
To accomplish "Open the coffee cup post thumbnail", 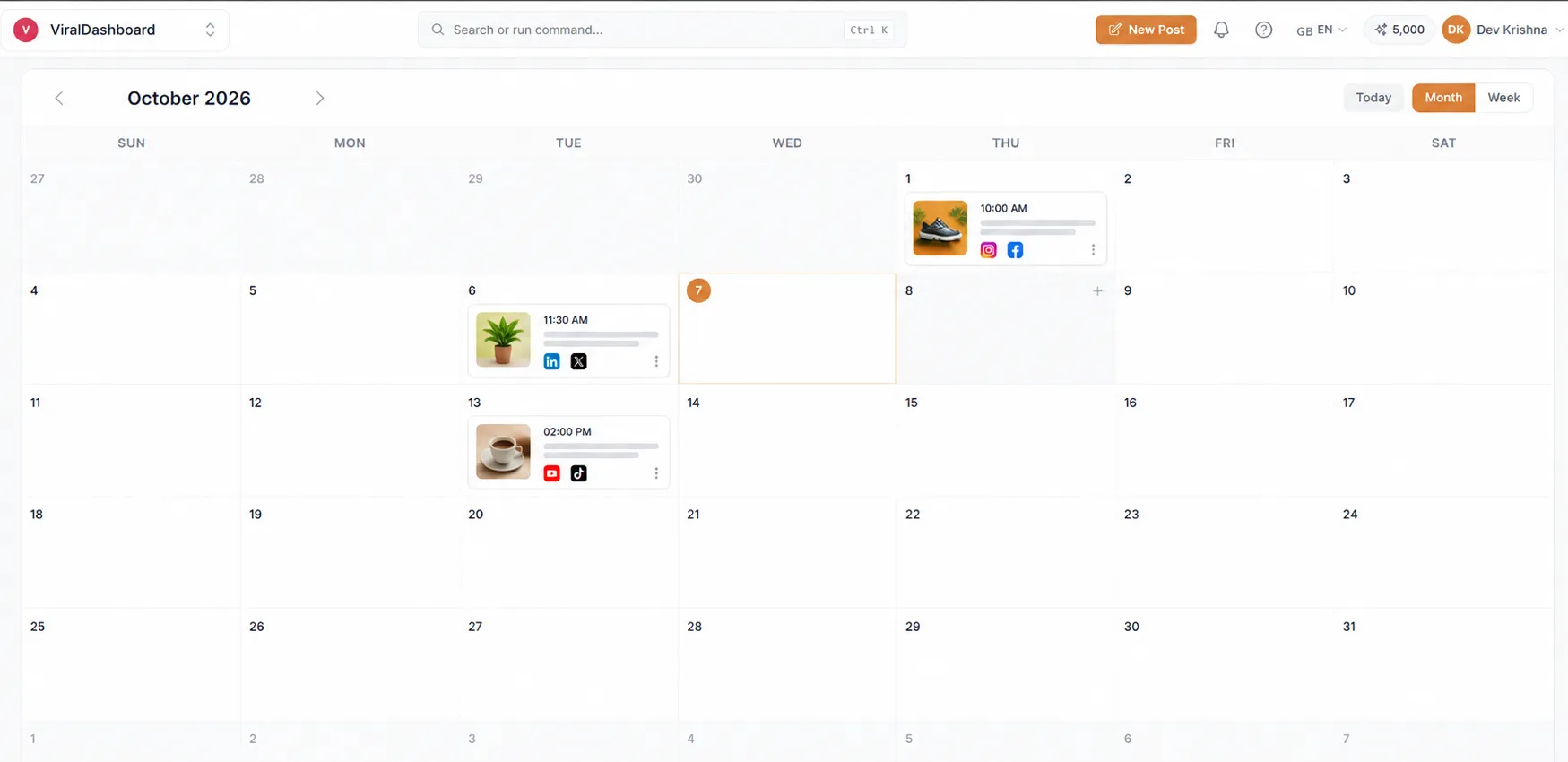I will [503, 451].
